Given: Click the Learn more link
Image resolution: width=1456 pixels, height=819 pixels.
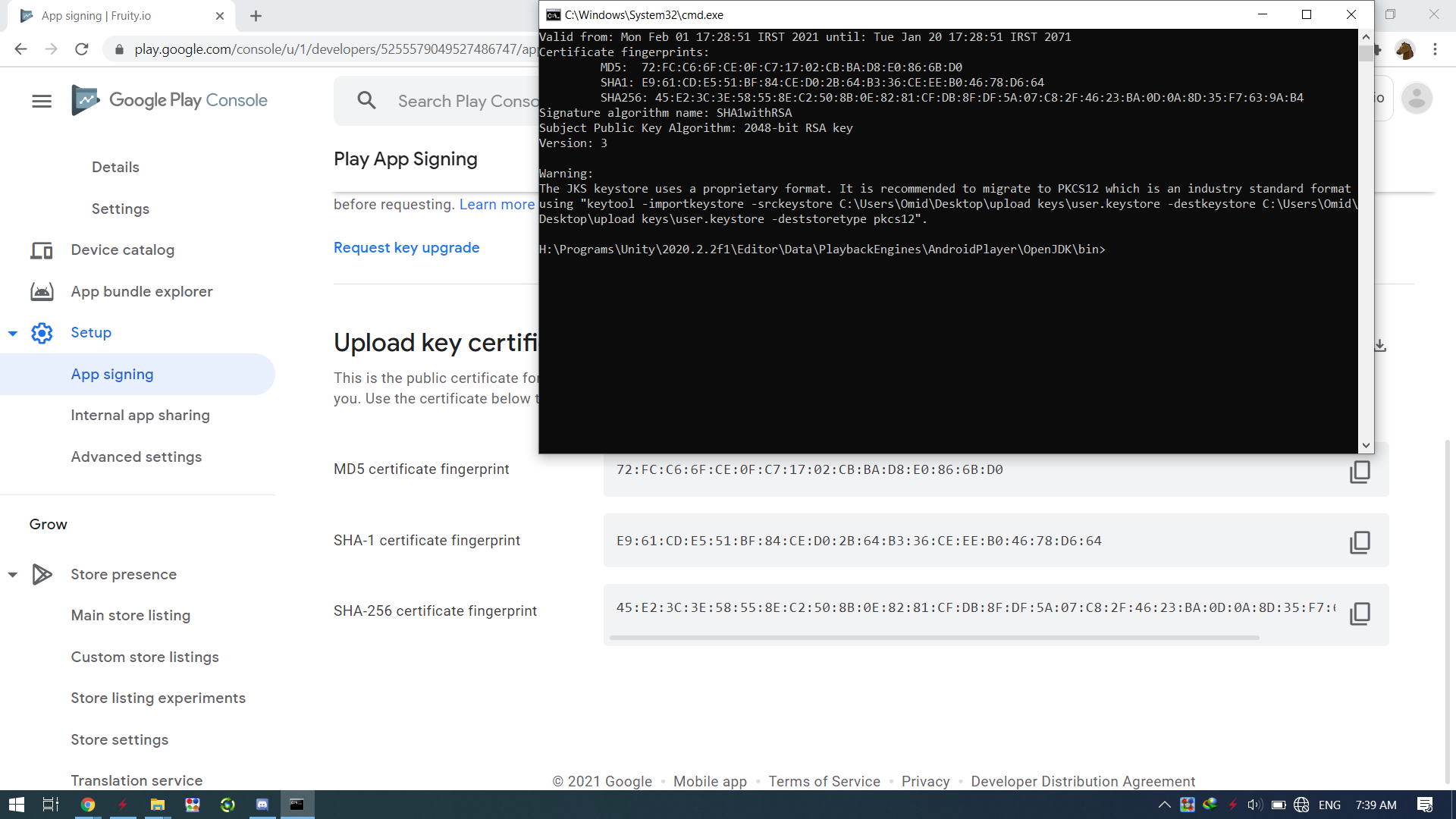Looking at the screenshot, I should [x=497, y=205].
